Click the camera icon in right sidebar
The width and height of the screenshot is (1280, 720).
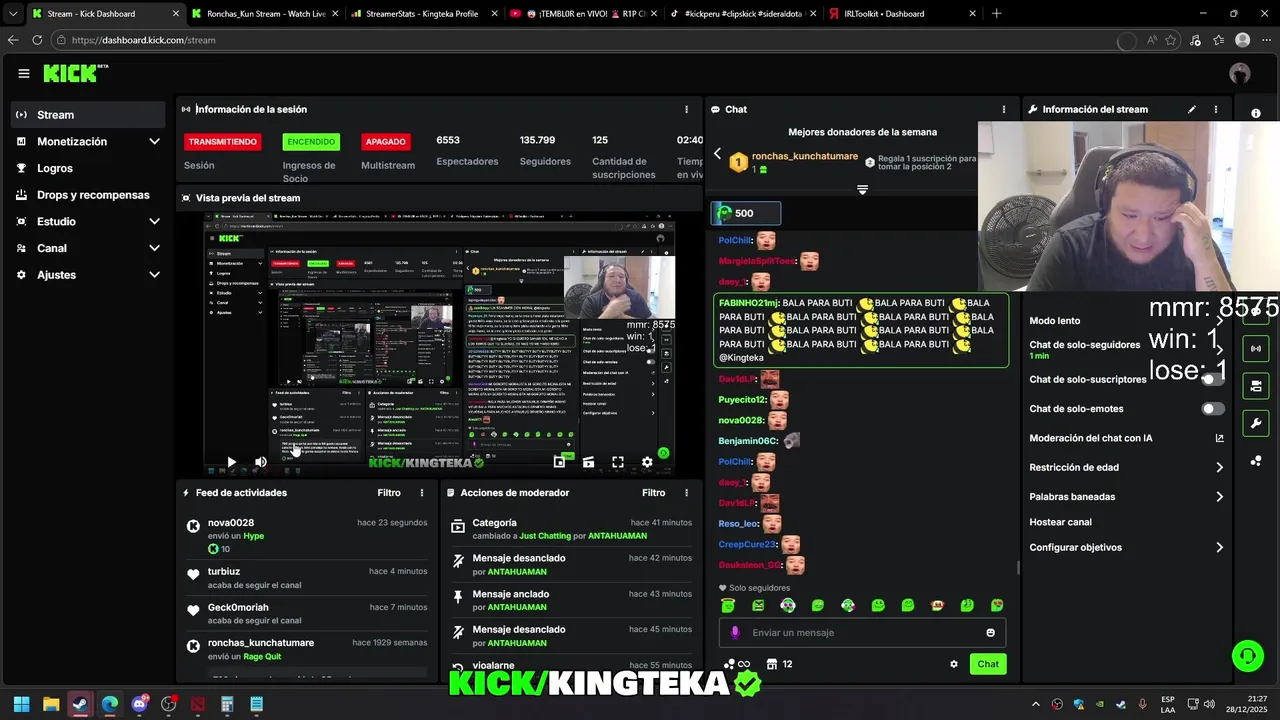click(x=1256, y=386)
